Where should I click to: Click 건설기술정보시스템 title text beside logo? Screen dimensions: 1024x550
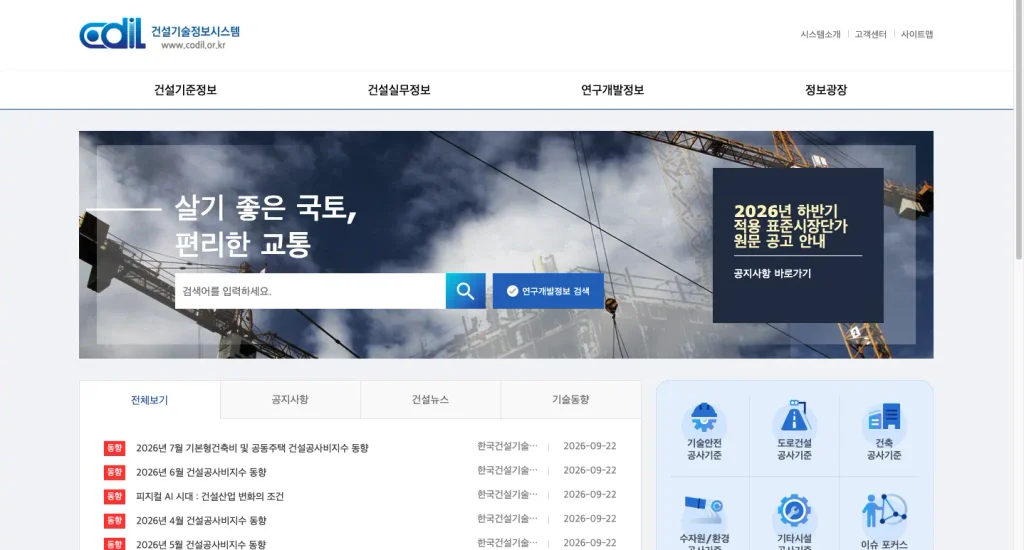pyautogui.click(x=195, y=31)
